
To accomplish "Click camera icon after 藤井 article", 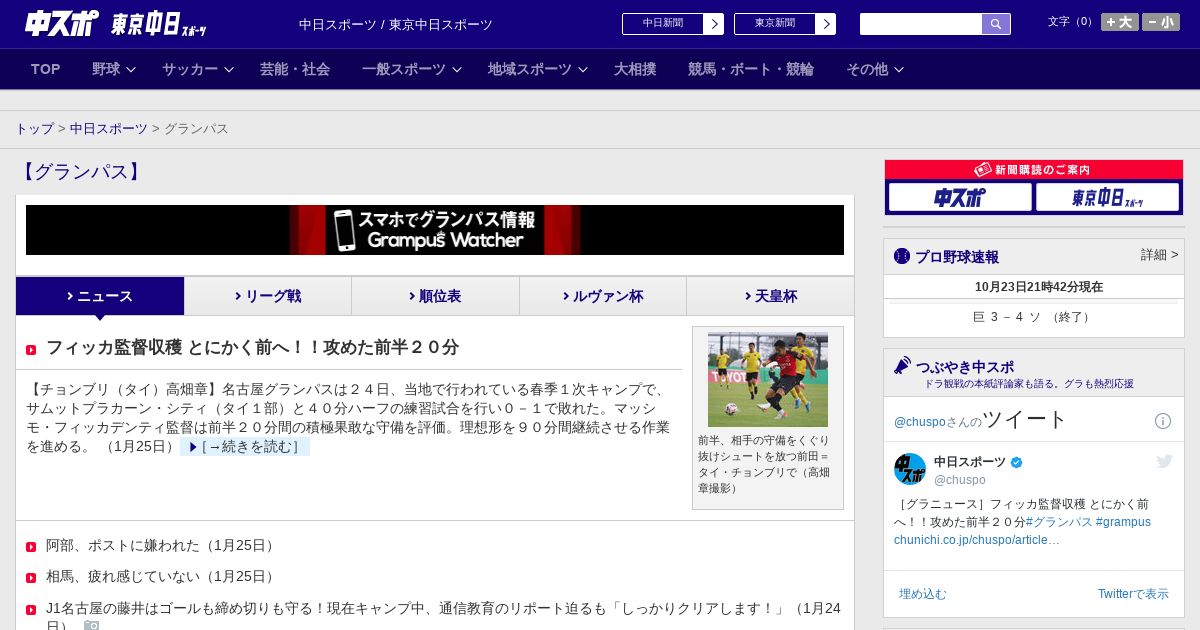I will pyautogui.click(x=92, y=626).
